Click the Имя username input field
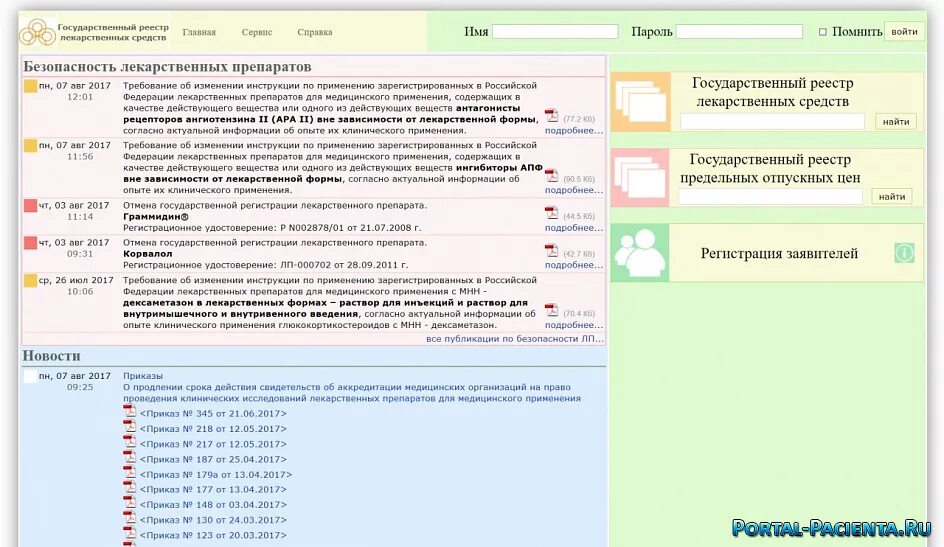 (555, 32)
